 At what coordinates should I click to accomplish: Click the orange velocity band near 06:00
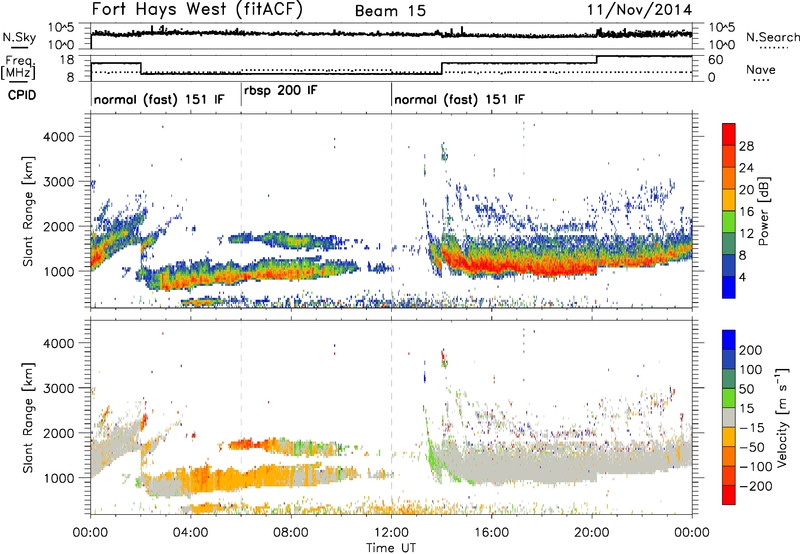pos(240,478)
